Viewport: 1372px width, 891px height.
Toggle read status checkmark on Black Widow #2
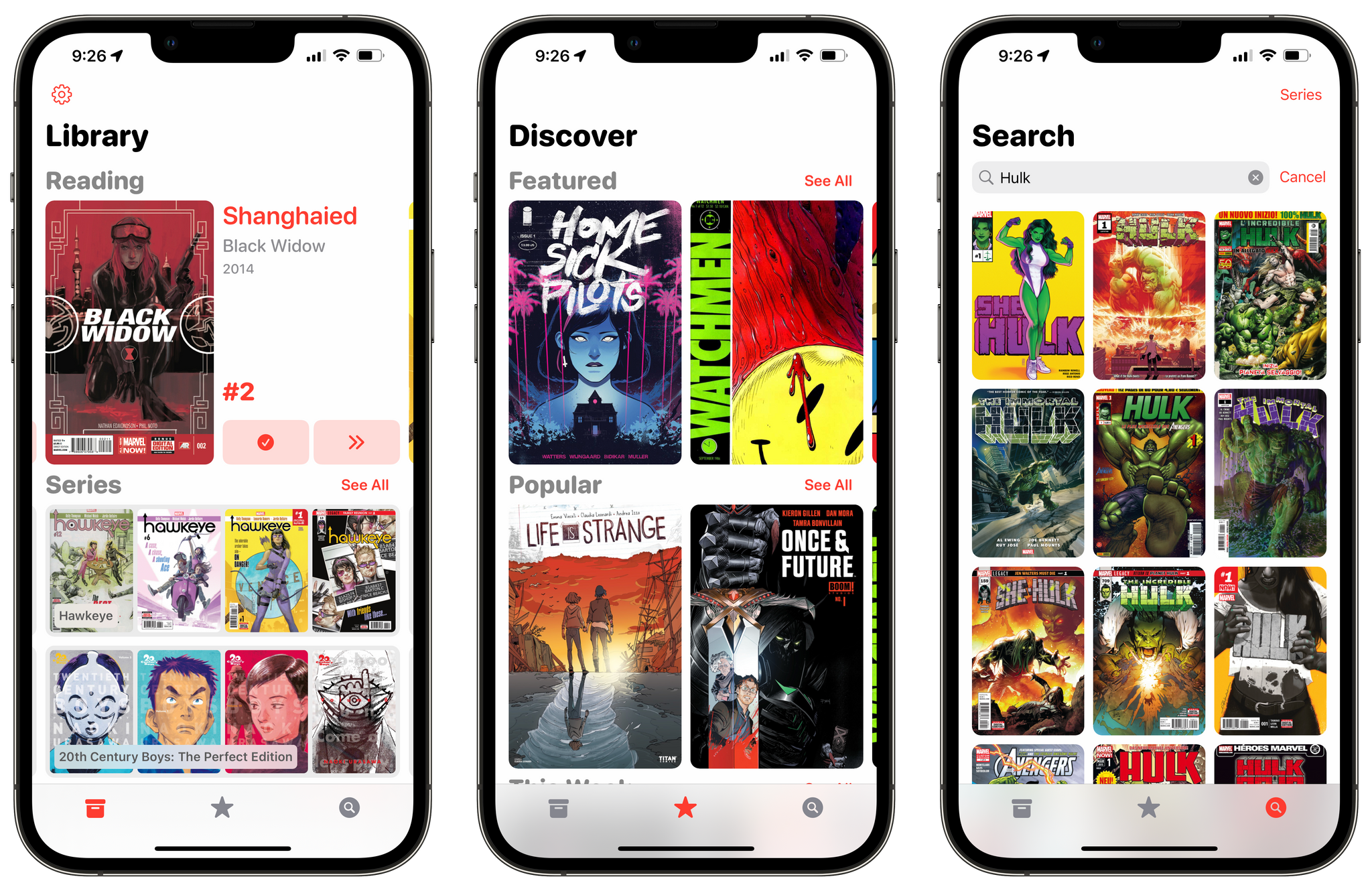(263, 440)
